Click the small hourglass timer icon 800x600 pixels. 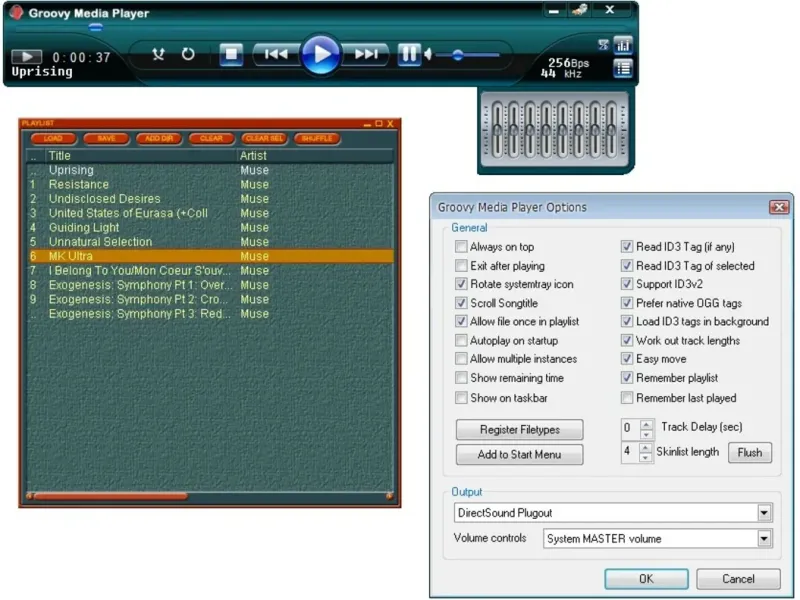point(603,45)
